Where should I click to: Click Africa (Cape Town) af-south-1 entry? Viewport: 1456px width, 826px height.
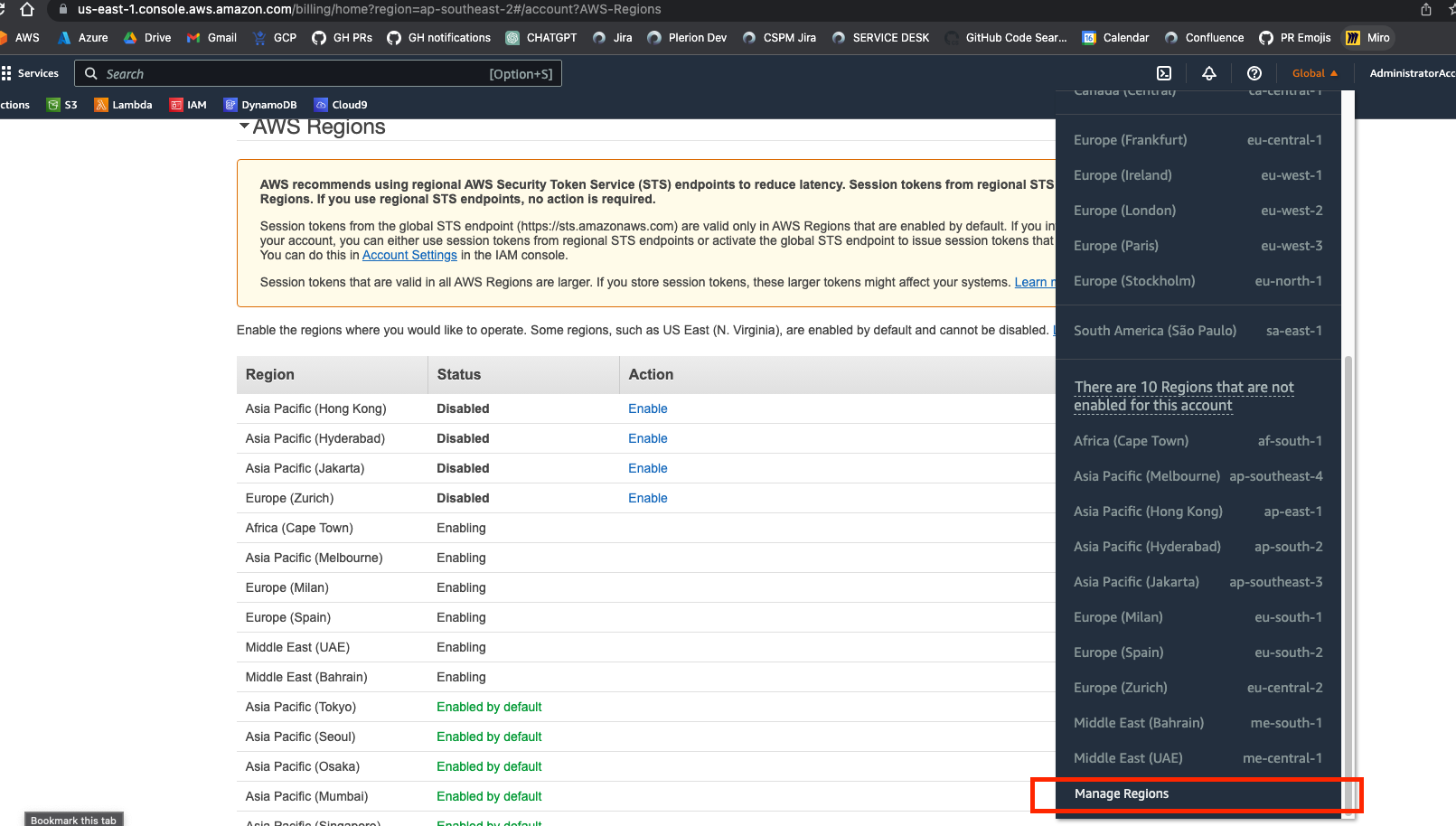tap(1198, 441)
